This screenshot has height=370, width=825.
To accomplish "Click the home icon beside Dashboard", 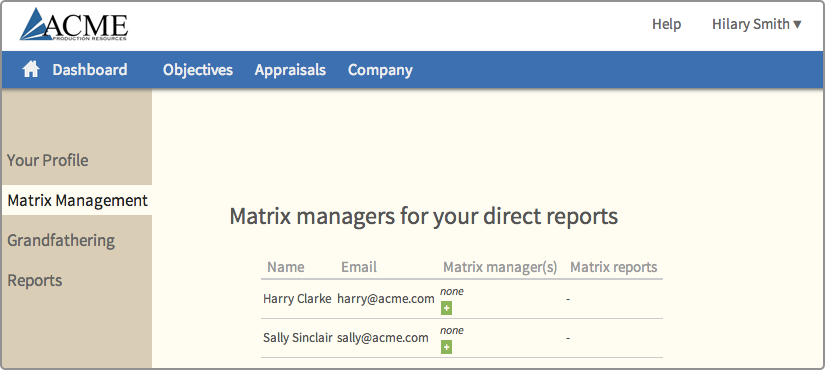I will (x=31, y=69).
